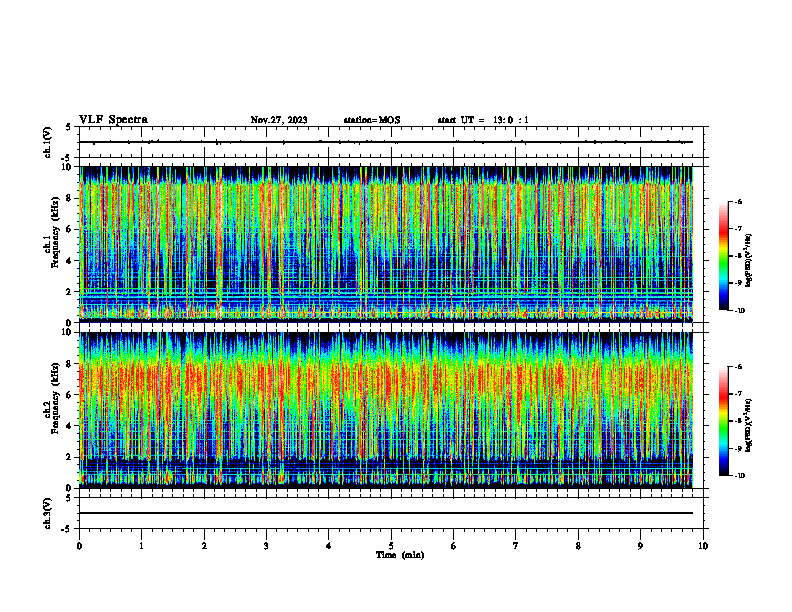Viewport: 792px width, 612px height.
Task: Click the ch.2 spectrogram color bar
Action: pos(724,421)
